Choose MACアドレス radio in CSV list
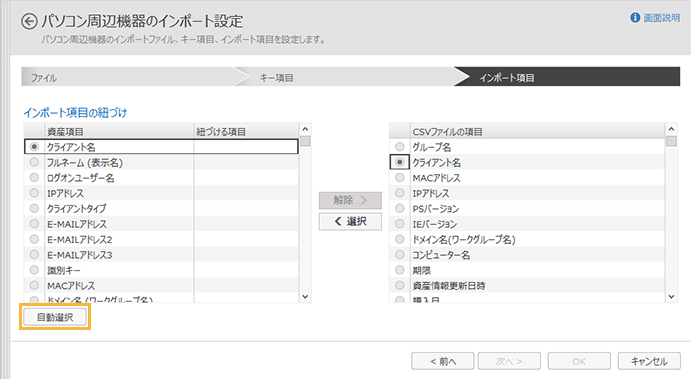 click(x=400, y=178)
